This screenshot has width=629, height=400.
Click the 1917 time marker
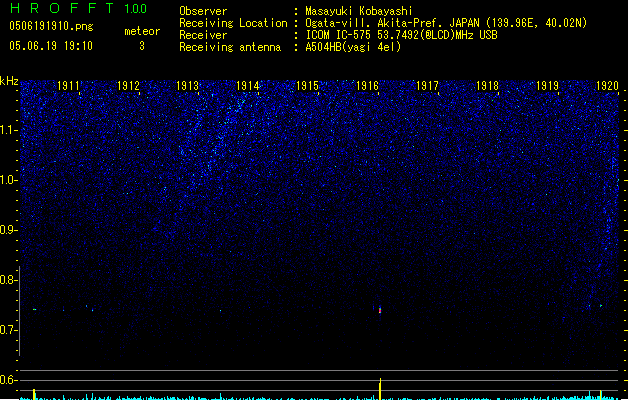point(427,86)
